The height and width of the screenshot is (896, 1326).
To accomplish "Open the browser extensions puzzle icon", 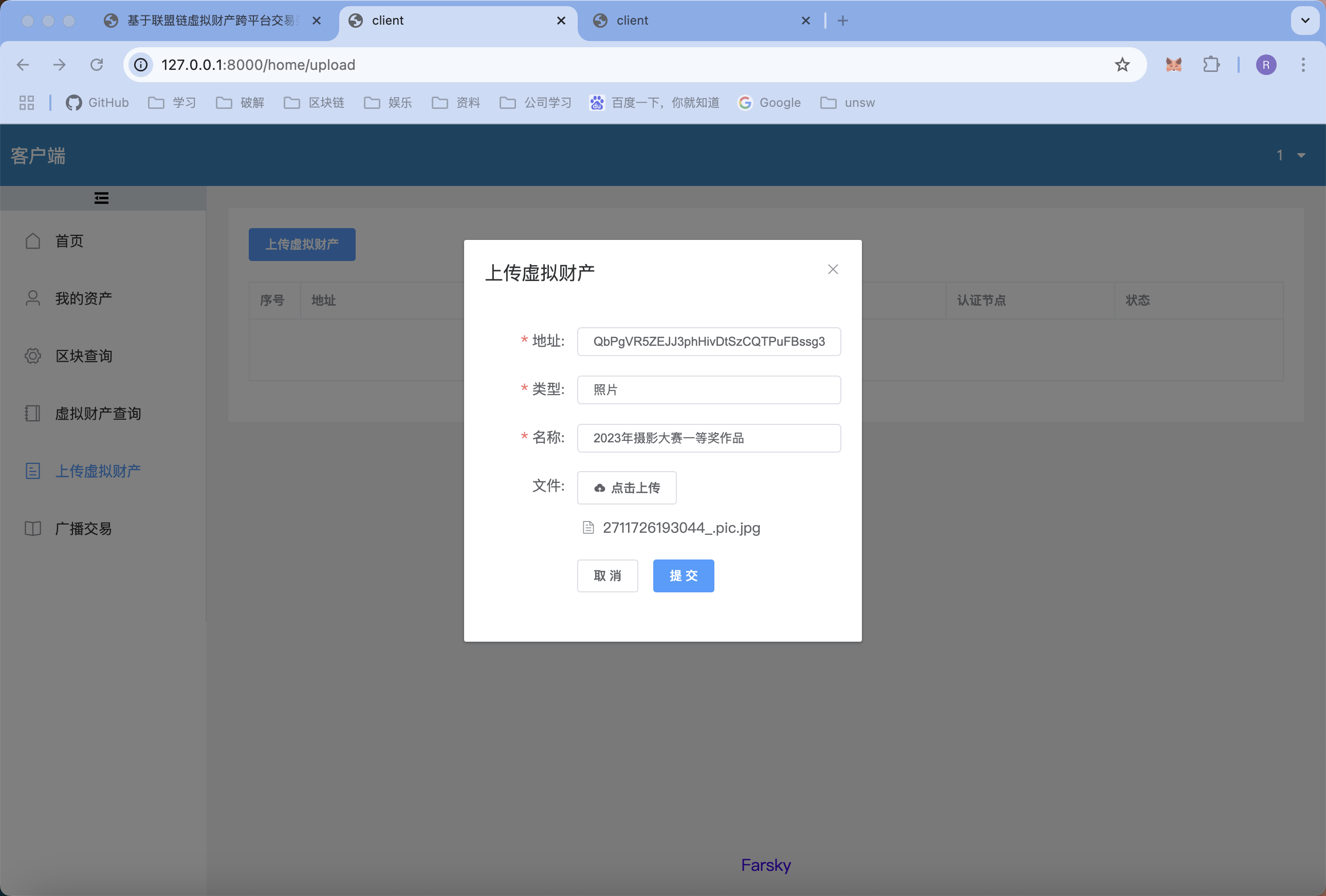I will (1211, 64).
